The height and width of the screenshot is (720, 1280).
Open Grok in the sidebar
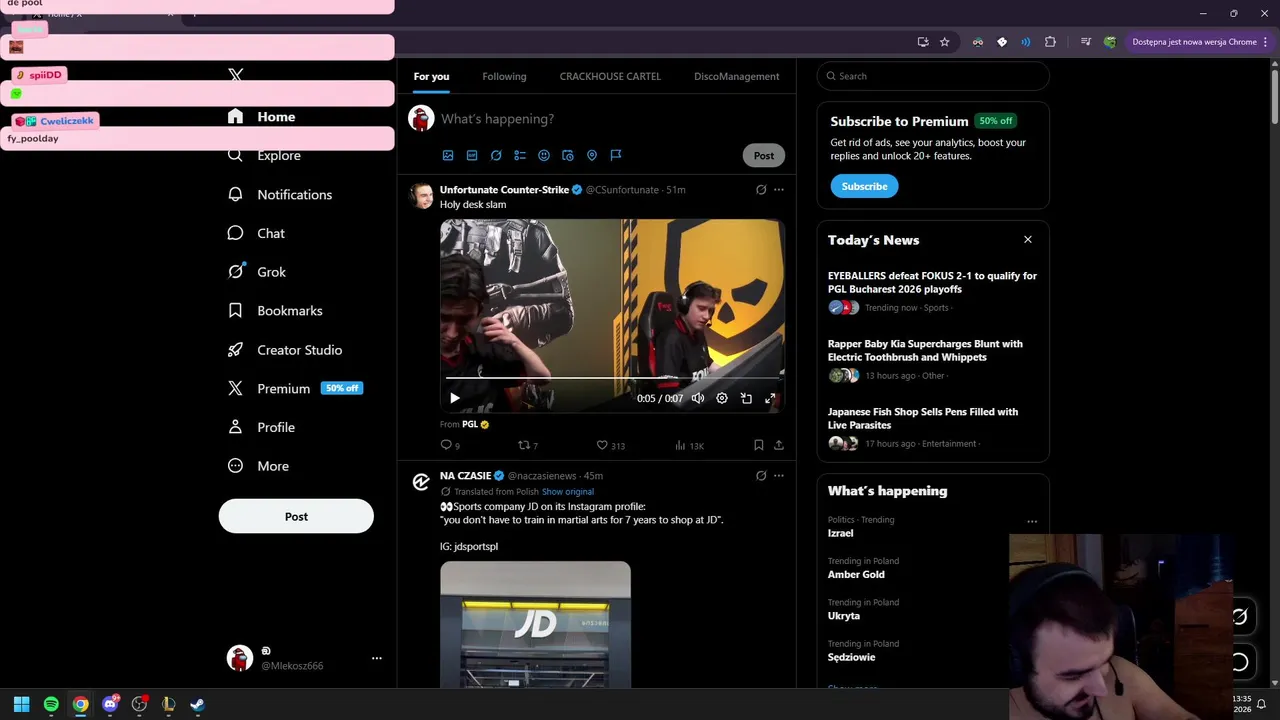pyautogui.click(x=257, y=272)
